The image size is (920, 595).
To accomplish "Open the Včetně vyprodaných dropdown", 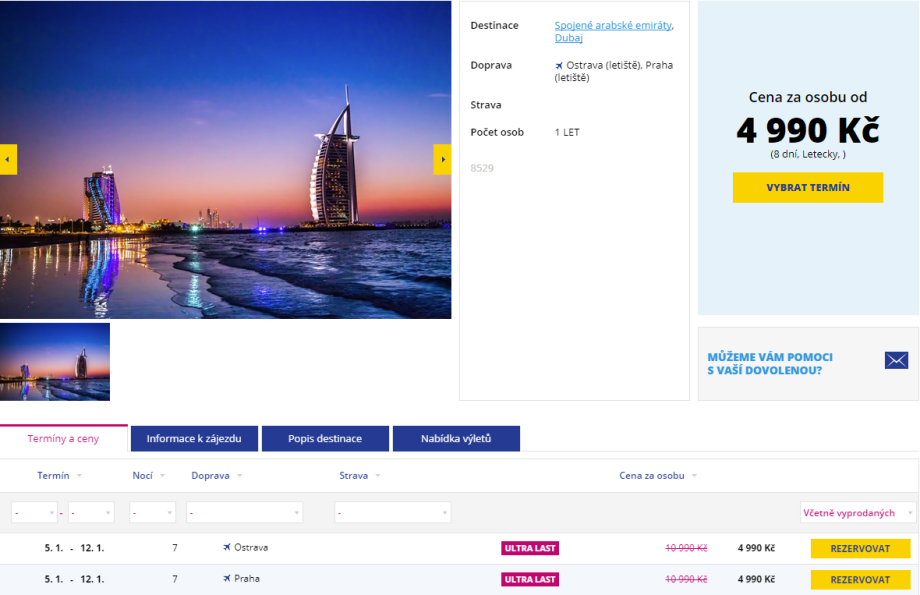I will [857, 513].
